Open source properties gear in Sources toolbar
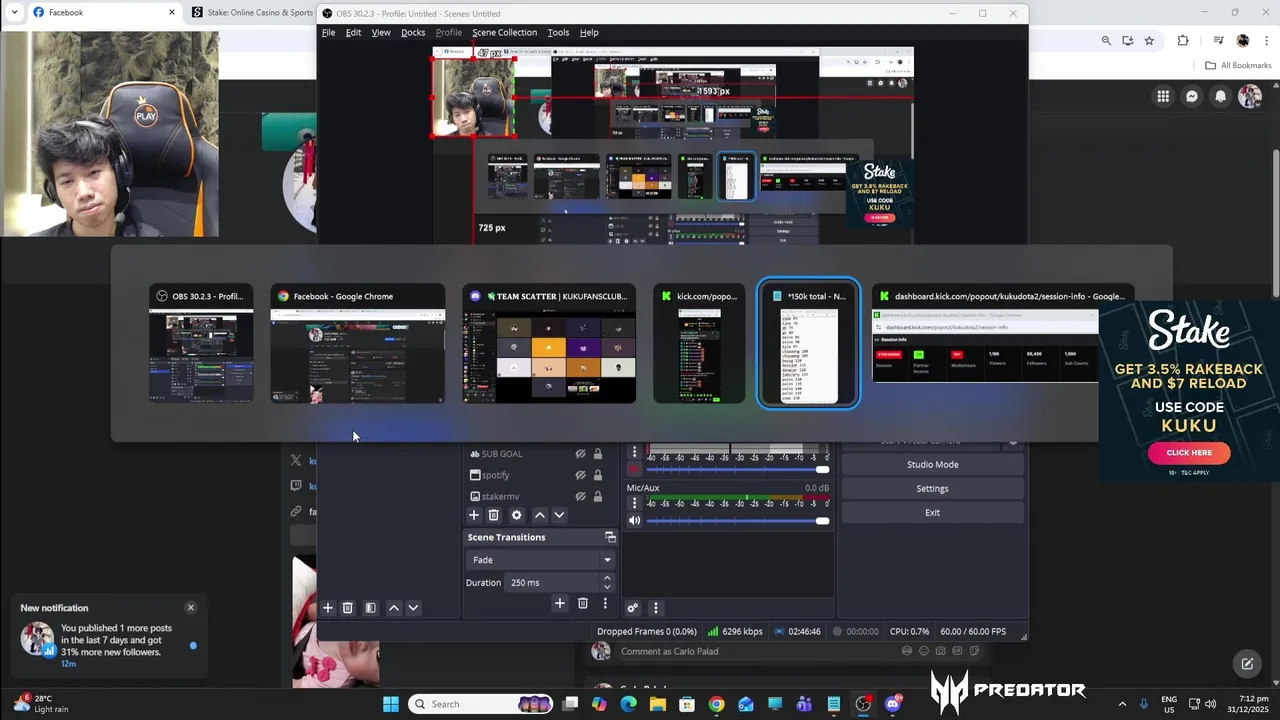The height and width of the screenshot is (720, 1280). pos(516,515)
